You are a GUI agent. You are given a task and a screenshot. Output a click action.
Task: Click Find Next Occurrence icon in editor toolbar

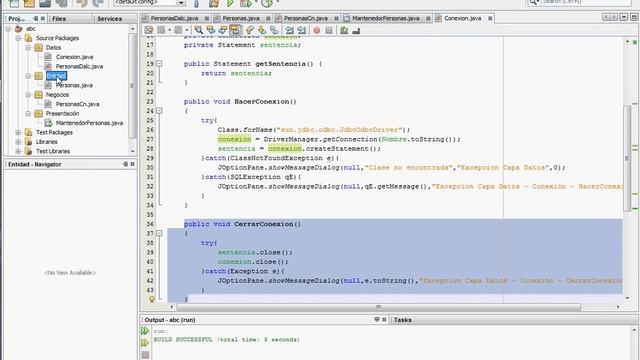tap(222, 30)
